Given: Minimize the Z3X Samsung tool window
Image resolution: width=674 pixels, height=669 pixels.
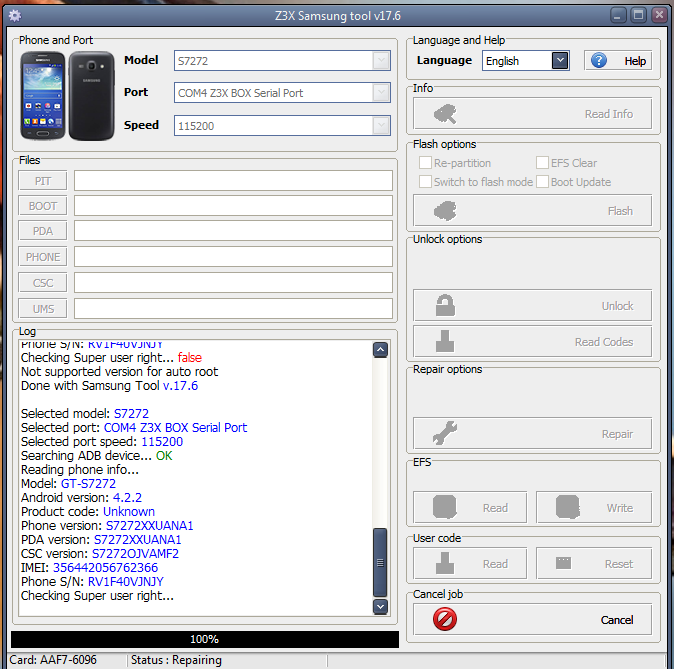Looking at the screenshot, I should tap(618, 15).
